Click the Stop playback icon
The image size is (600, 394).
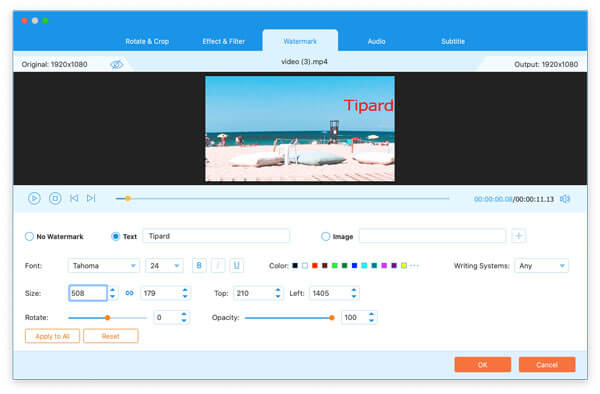[x=55, y=198]
